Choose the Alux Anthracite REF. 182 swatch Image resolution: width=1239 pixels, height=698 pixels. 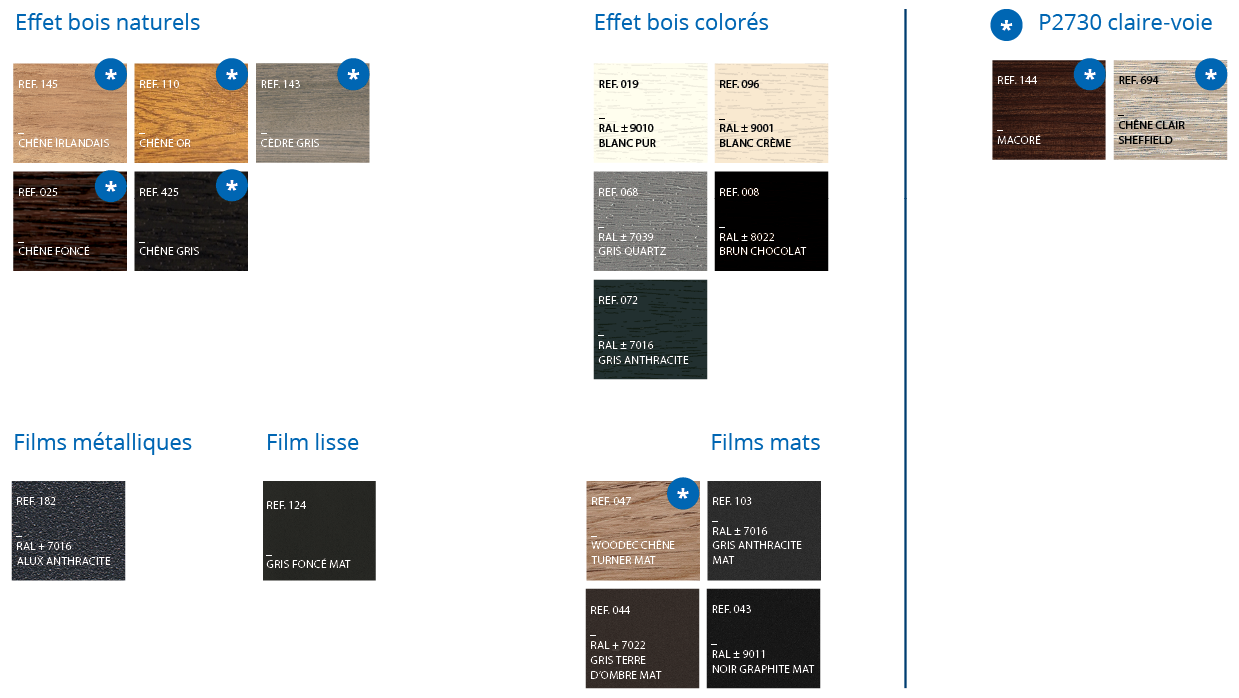tap(69, 531)
